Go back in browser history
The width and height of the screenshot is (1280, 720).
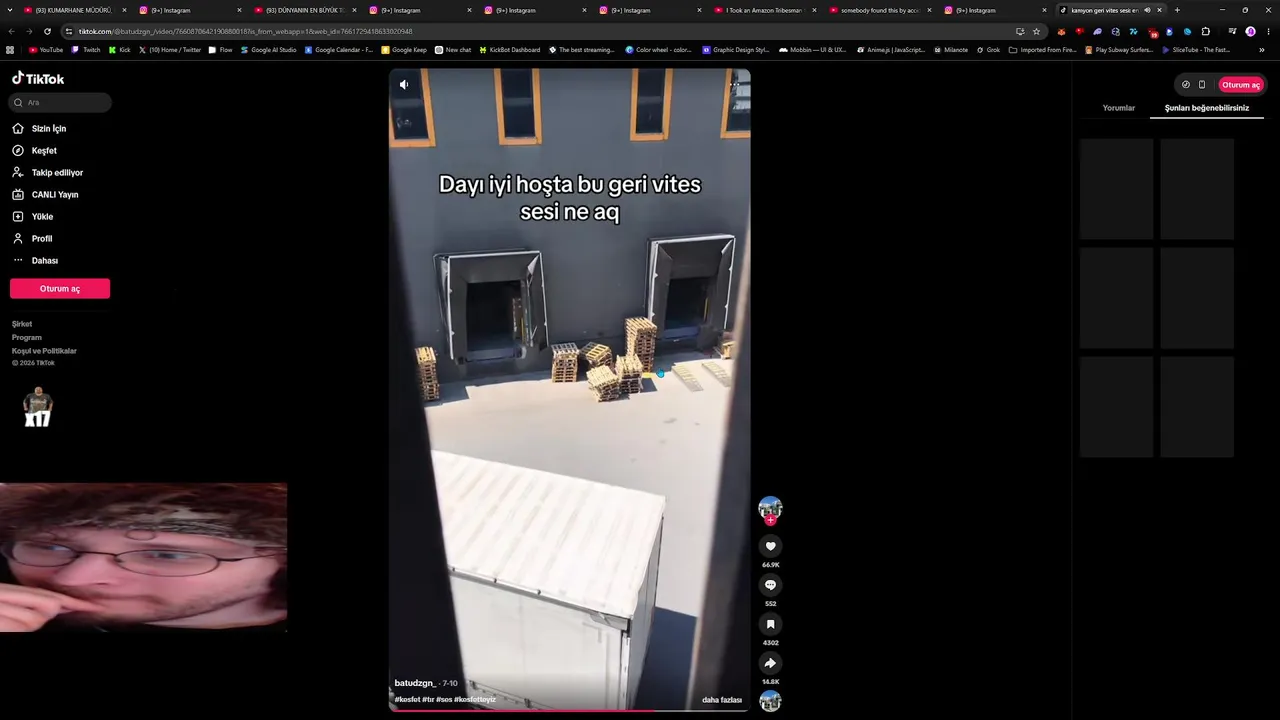pos(10,31)
